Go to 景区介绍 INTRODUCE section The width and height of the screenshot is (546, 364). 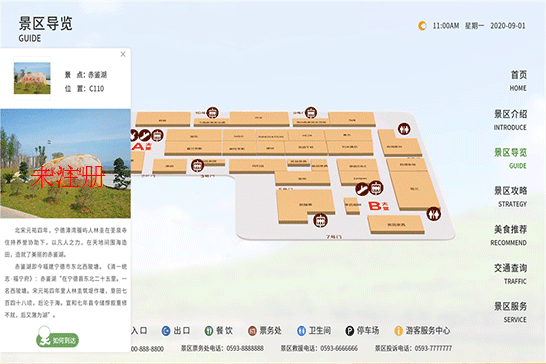tap(510, 120)
